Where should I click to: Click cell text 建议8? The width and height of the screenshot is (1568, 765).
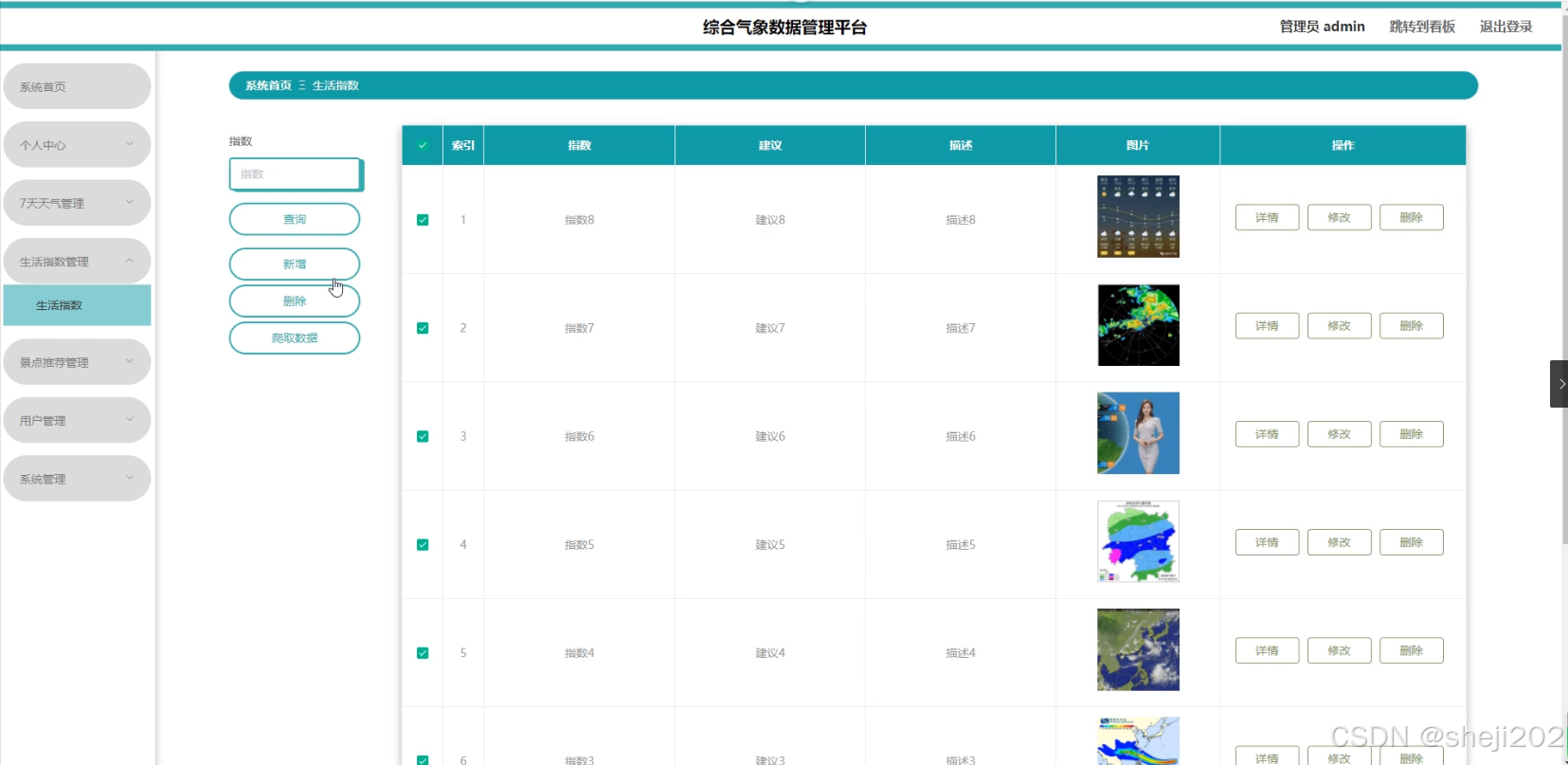click(x=770, y=220)
